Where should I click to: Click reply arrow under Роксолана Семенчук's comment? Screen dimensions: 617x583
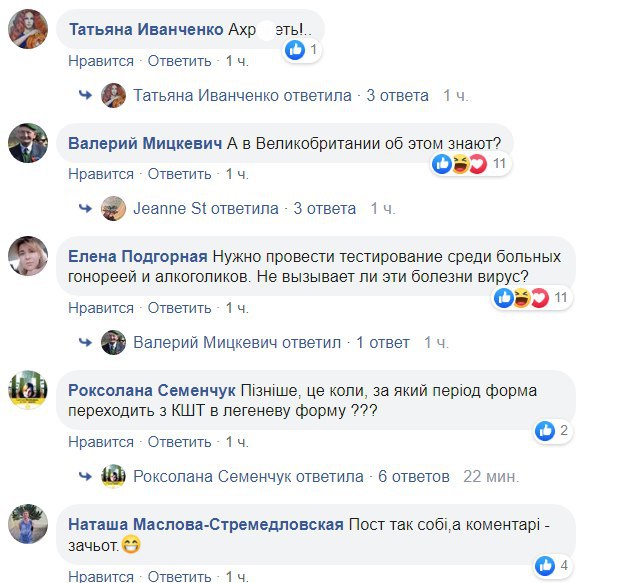(85, 476)
